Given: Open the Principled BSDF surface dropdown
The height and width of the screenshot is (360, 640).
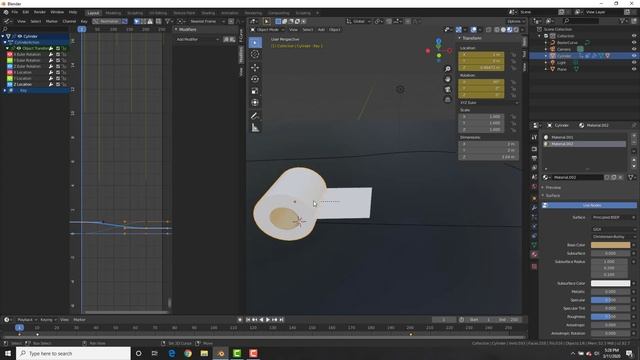Looking at the screenshot, I should tap(614, 218).
